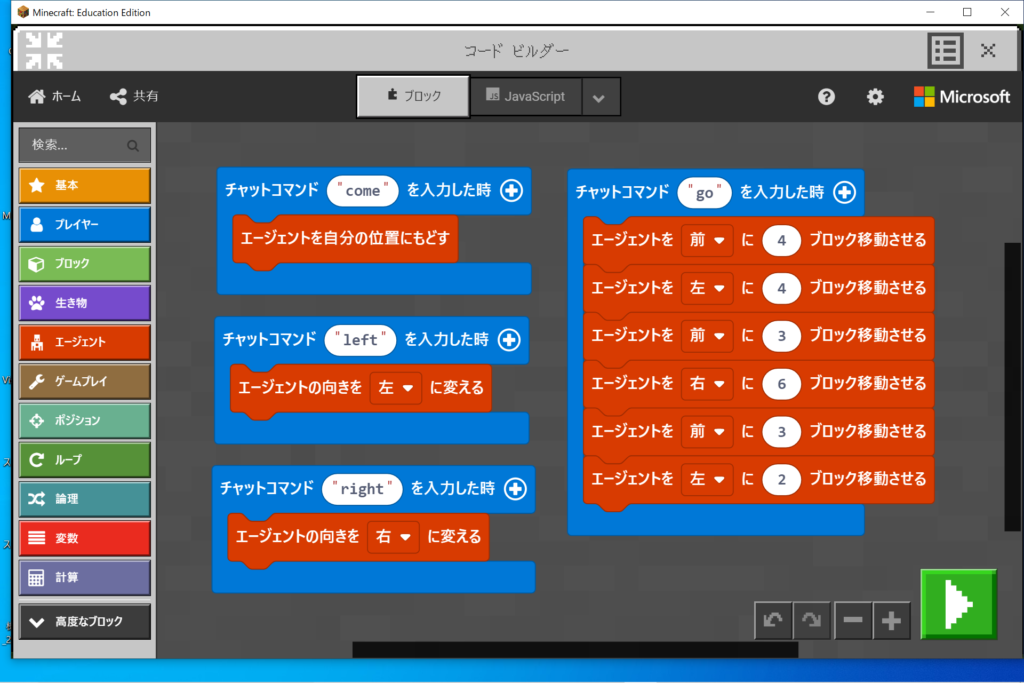Click the 共有 share button
This screenshot has width=1024, height=683.
point(134,97)
